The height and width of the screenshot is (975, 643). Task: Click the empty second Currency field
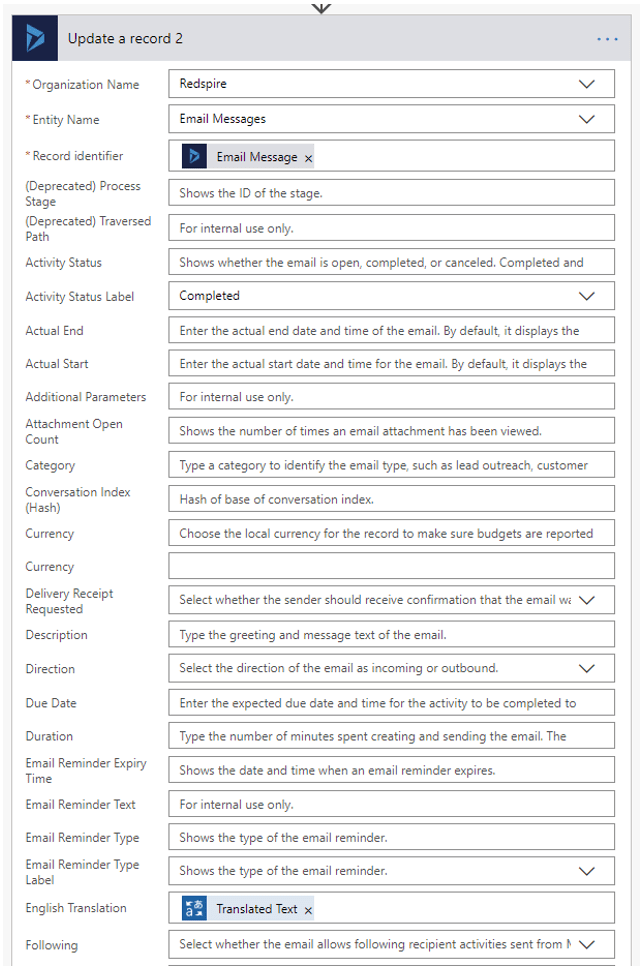tap(391, 566)
